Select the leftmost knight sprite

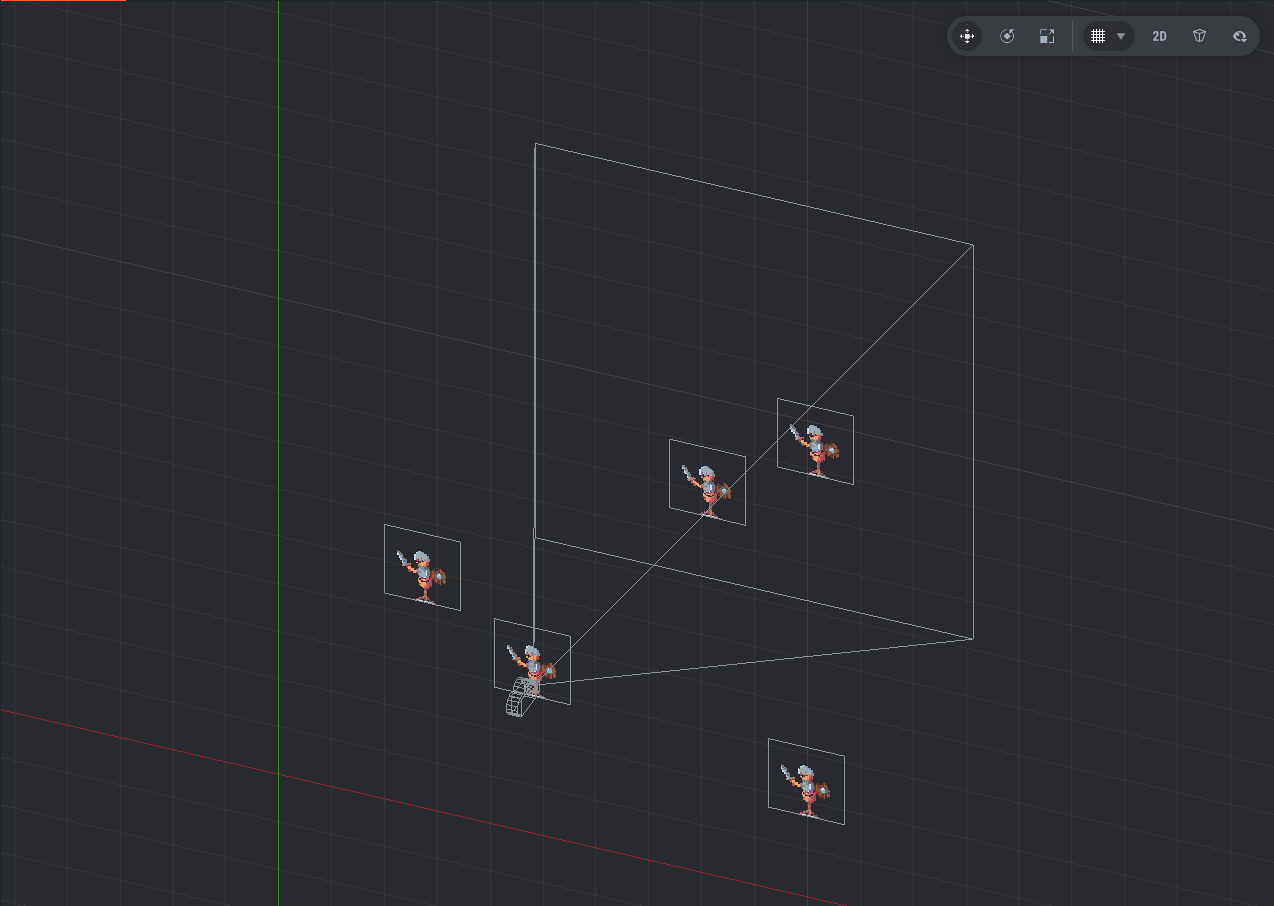coord(422,568)
